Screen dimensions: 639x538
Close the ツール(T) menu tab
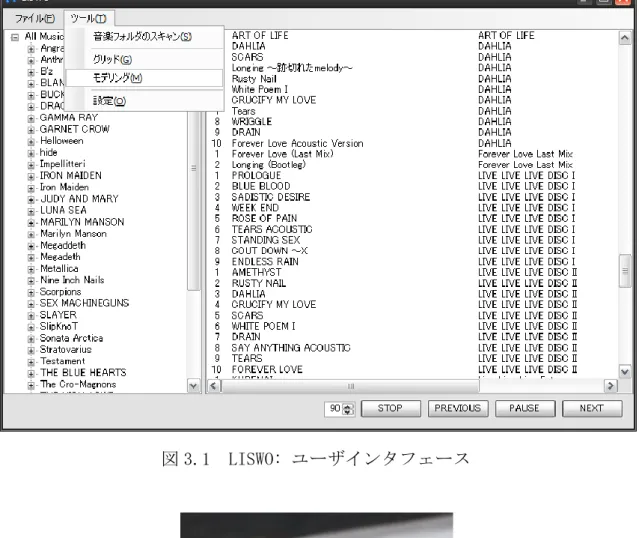click(x=88, y=18)
